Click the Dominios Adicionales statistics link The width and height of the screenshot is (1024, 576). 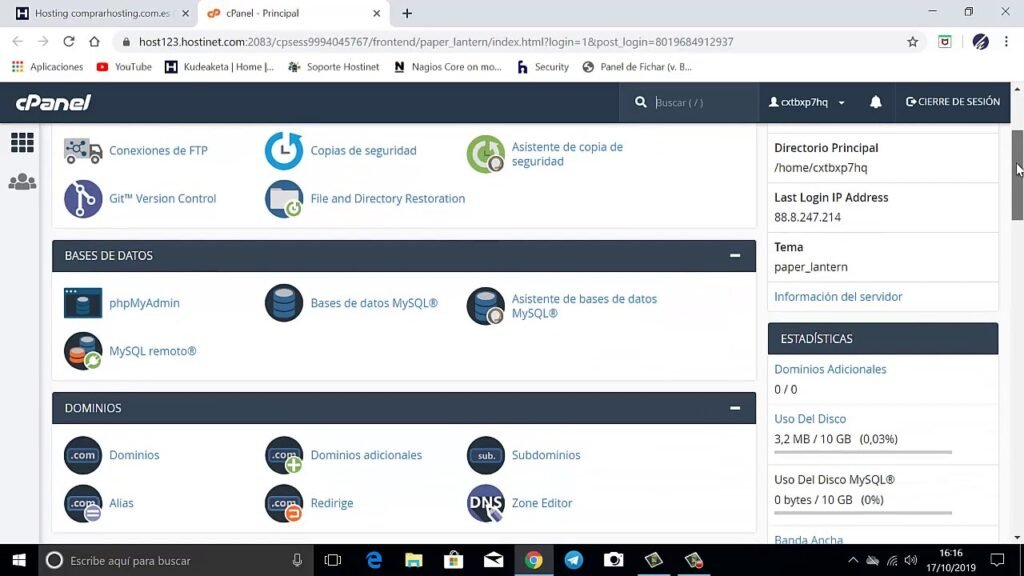coord(830,369)
